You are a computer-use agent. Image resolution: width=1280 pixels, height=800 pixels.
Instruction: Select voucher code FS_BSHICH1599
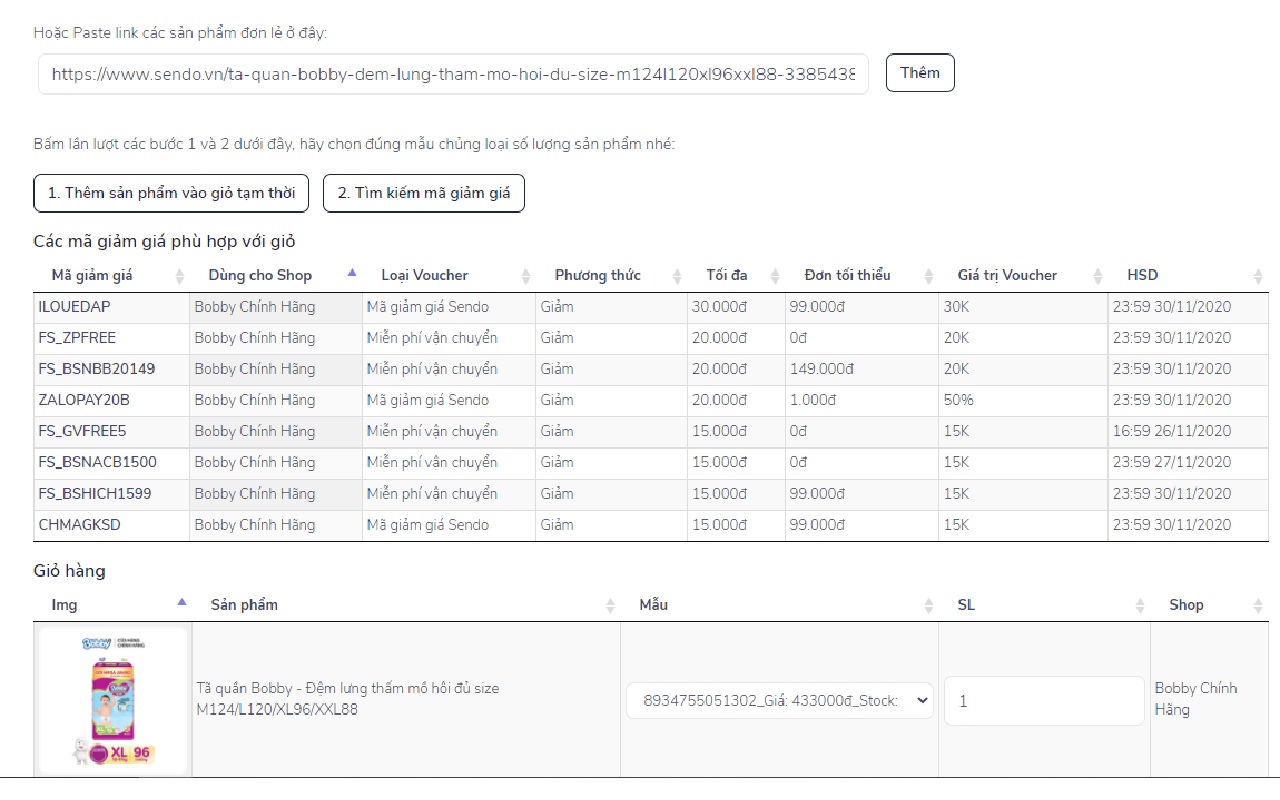point(95,494)
